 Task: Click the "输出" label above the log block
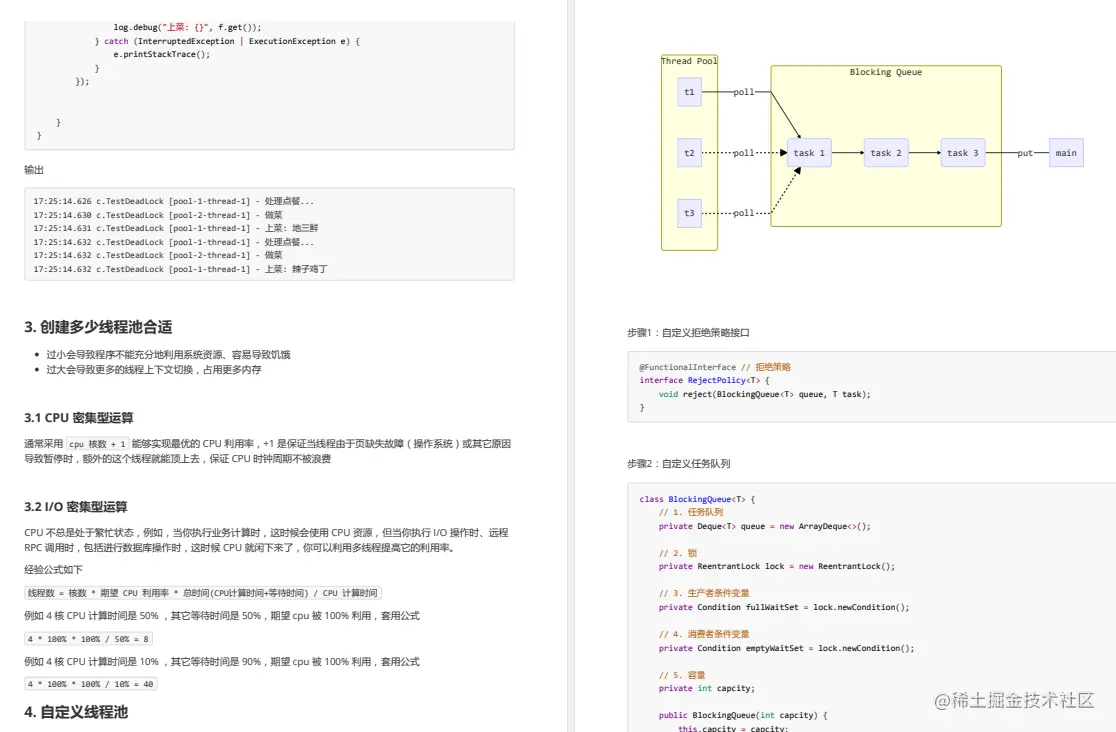click(33, 169)
